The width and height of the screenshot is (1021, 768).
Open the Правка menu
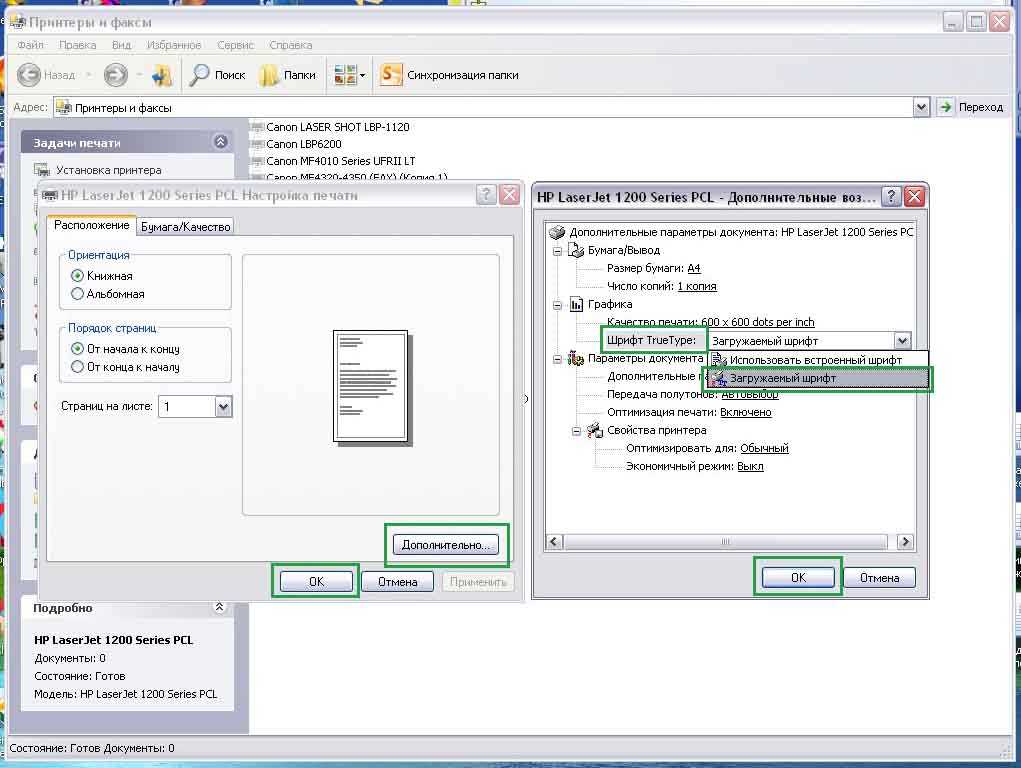77,45
